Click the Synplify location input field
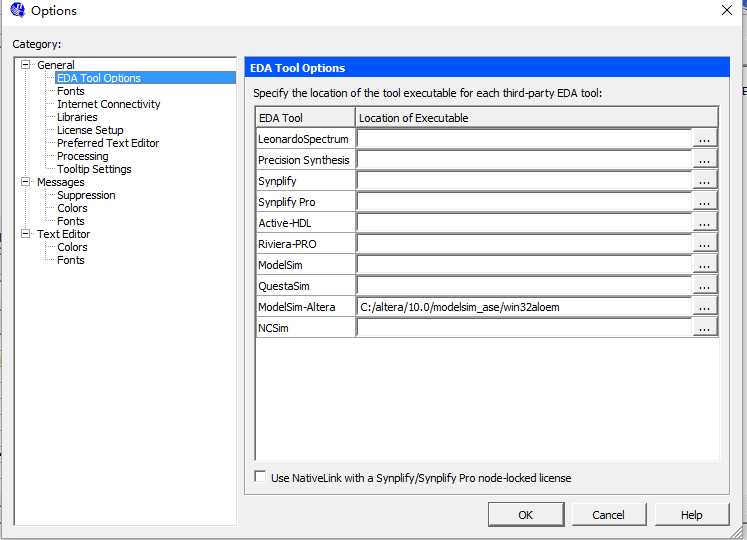Image resolution: width=747 pixels, height=540 pixels. coord(524,181)
